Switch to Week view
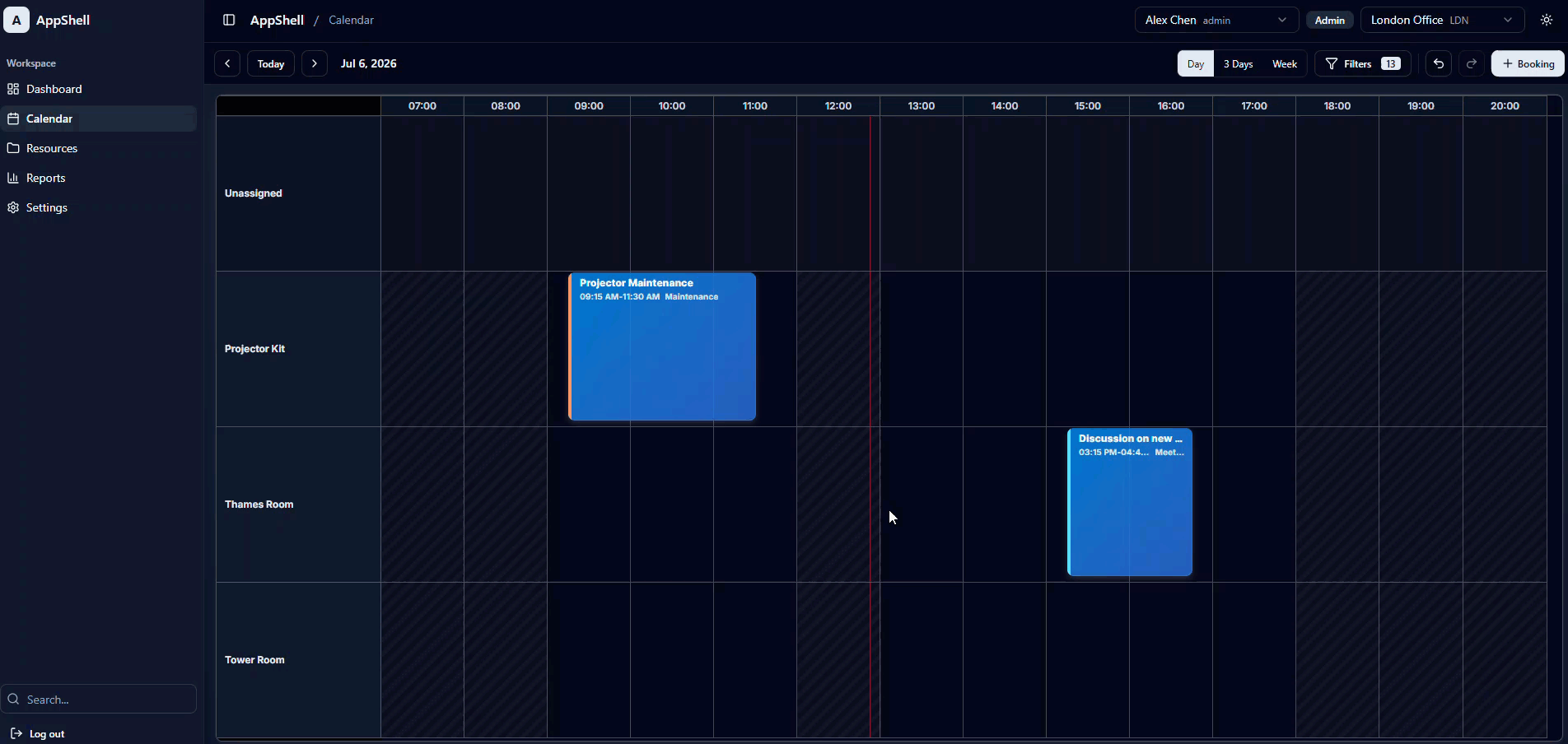Viewport: 1568px width, 744px height. (x=1285, y=63)
